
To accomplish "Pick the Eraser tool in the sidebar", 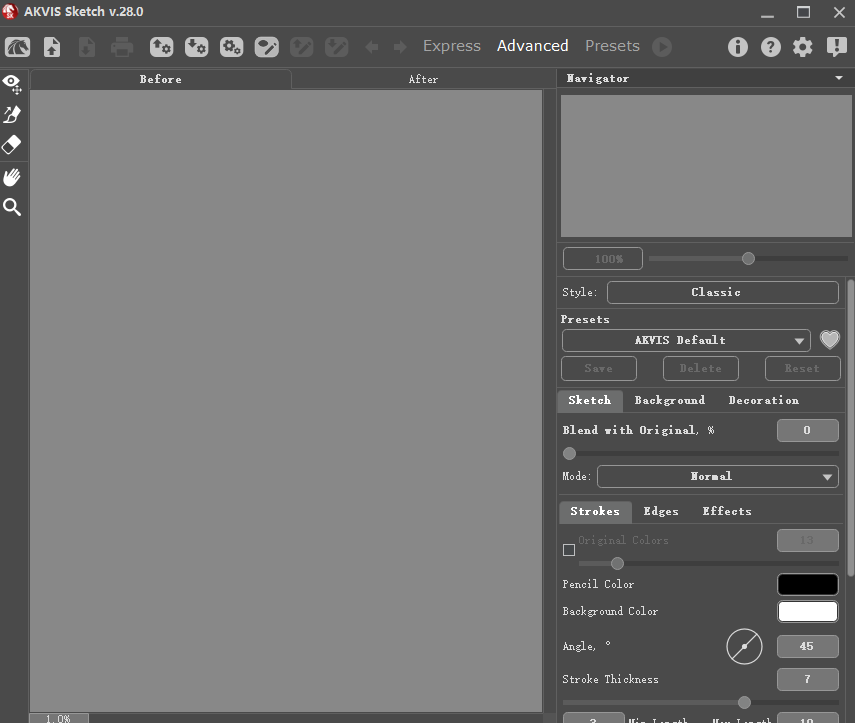I will (12, 145).
